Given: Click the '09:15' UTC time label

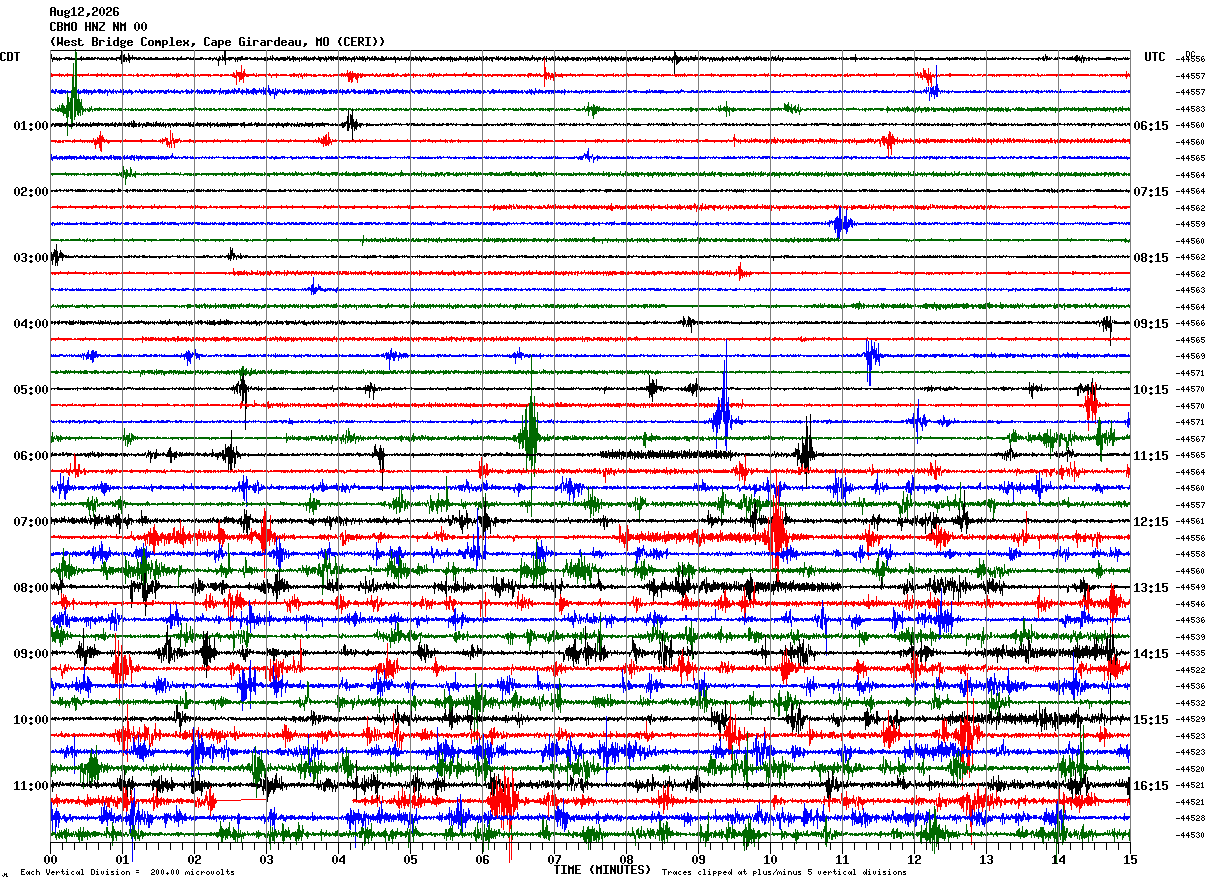Looking at the screenshot, I should click(x=1151, y=324).
